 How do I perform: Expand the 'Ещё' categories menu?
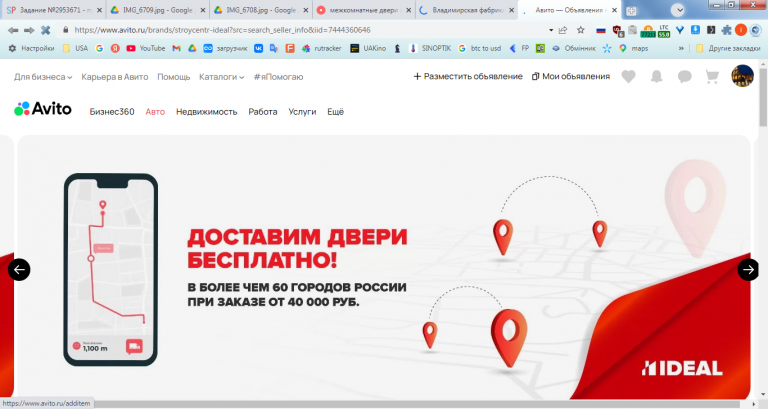[x=336, y=112]
